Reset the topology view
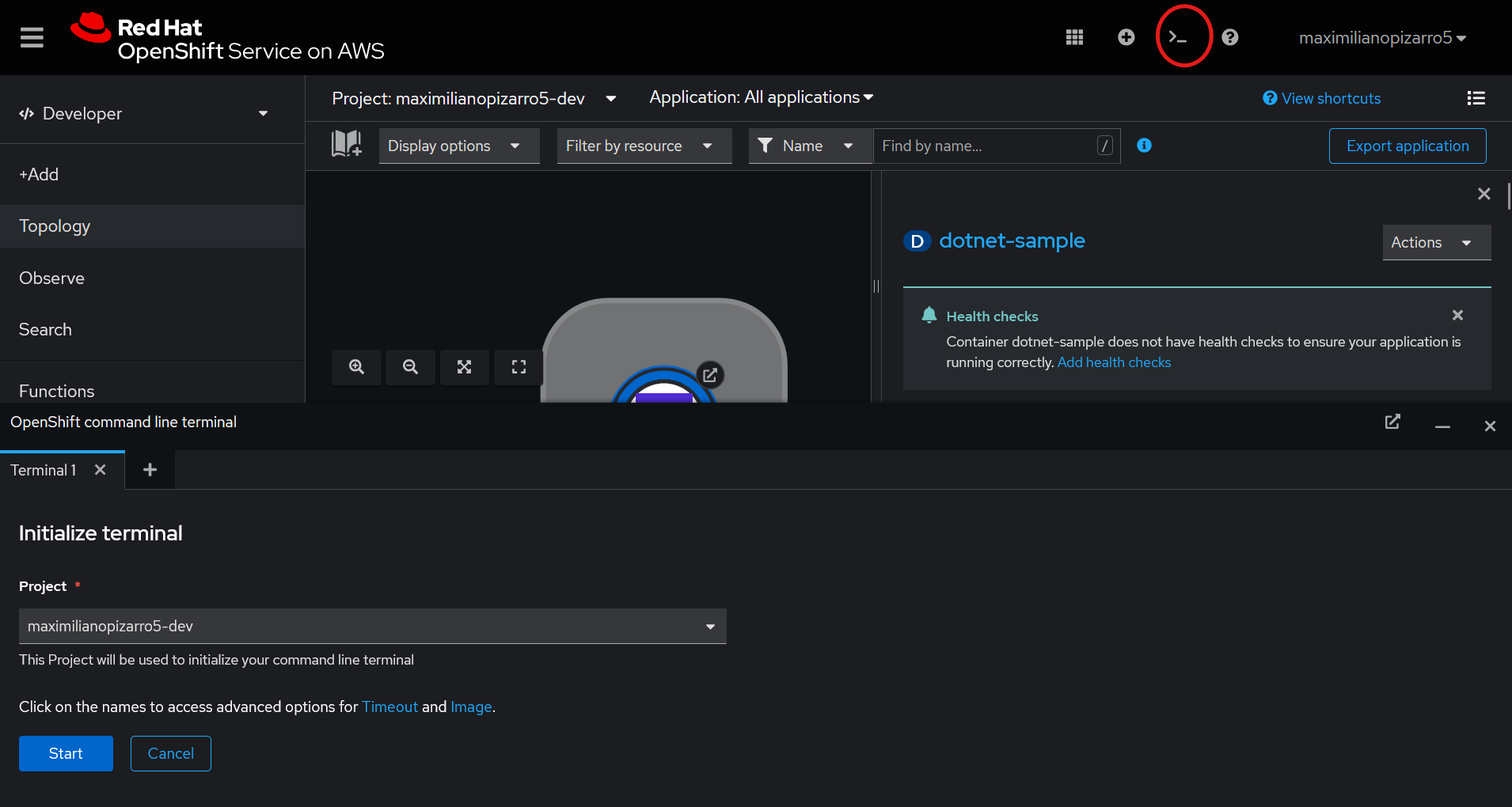Image resolution: width=1512 pixels, height=807 pixels. tap(519, 367)
